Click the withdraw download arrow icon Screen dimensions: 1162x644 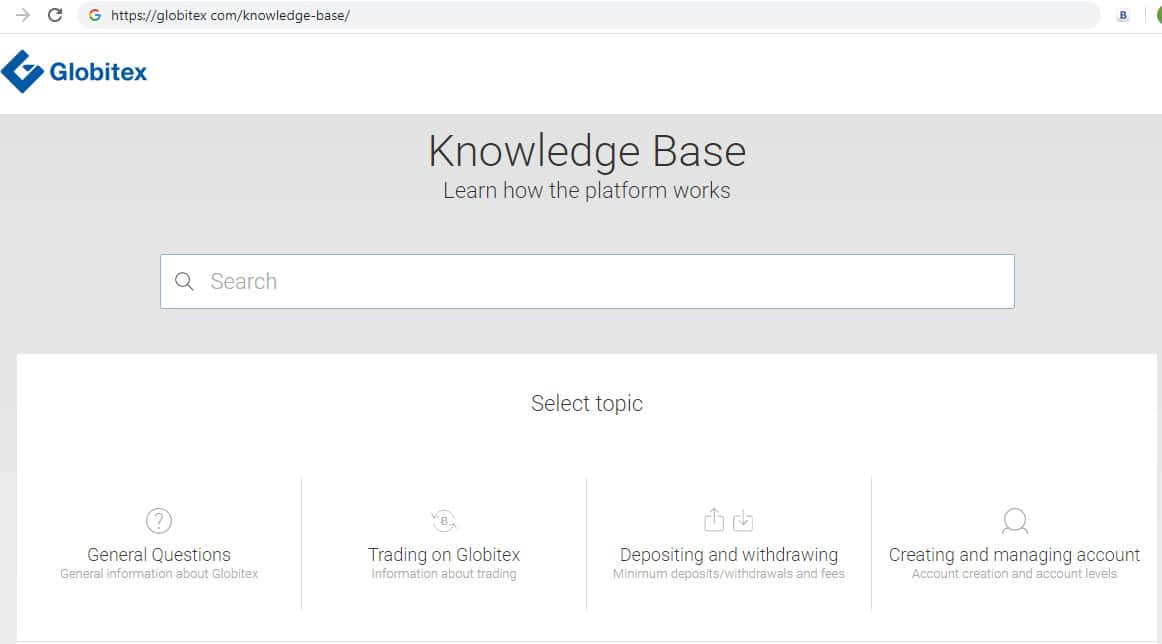(742, 520)
